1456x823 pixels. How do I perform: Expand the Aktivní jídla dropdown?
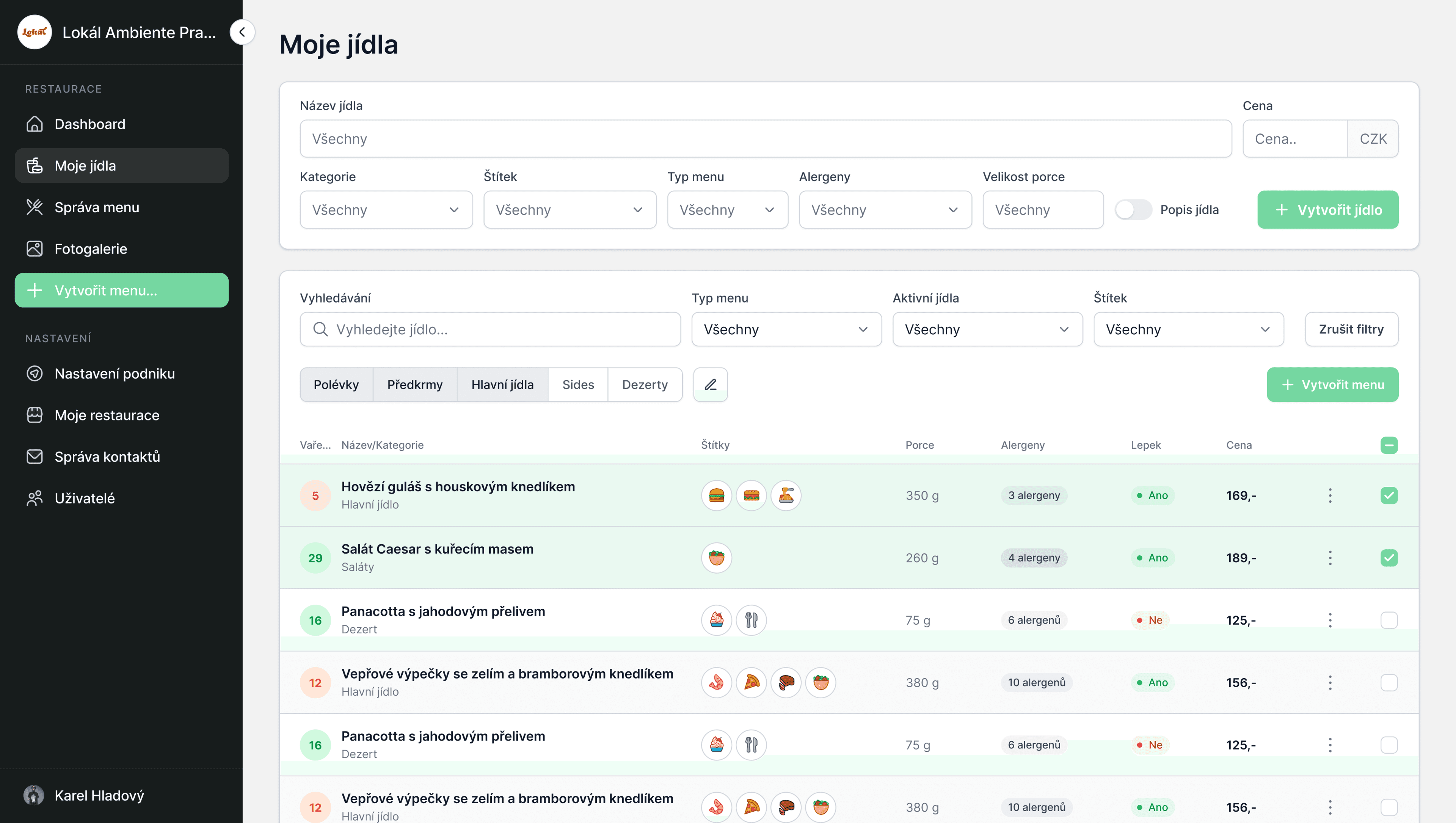tap(987, 329)
